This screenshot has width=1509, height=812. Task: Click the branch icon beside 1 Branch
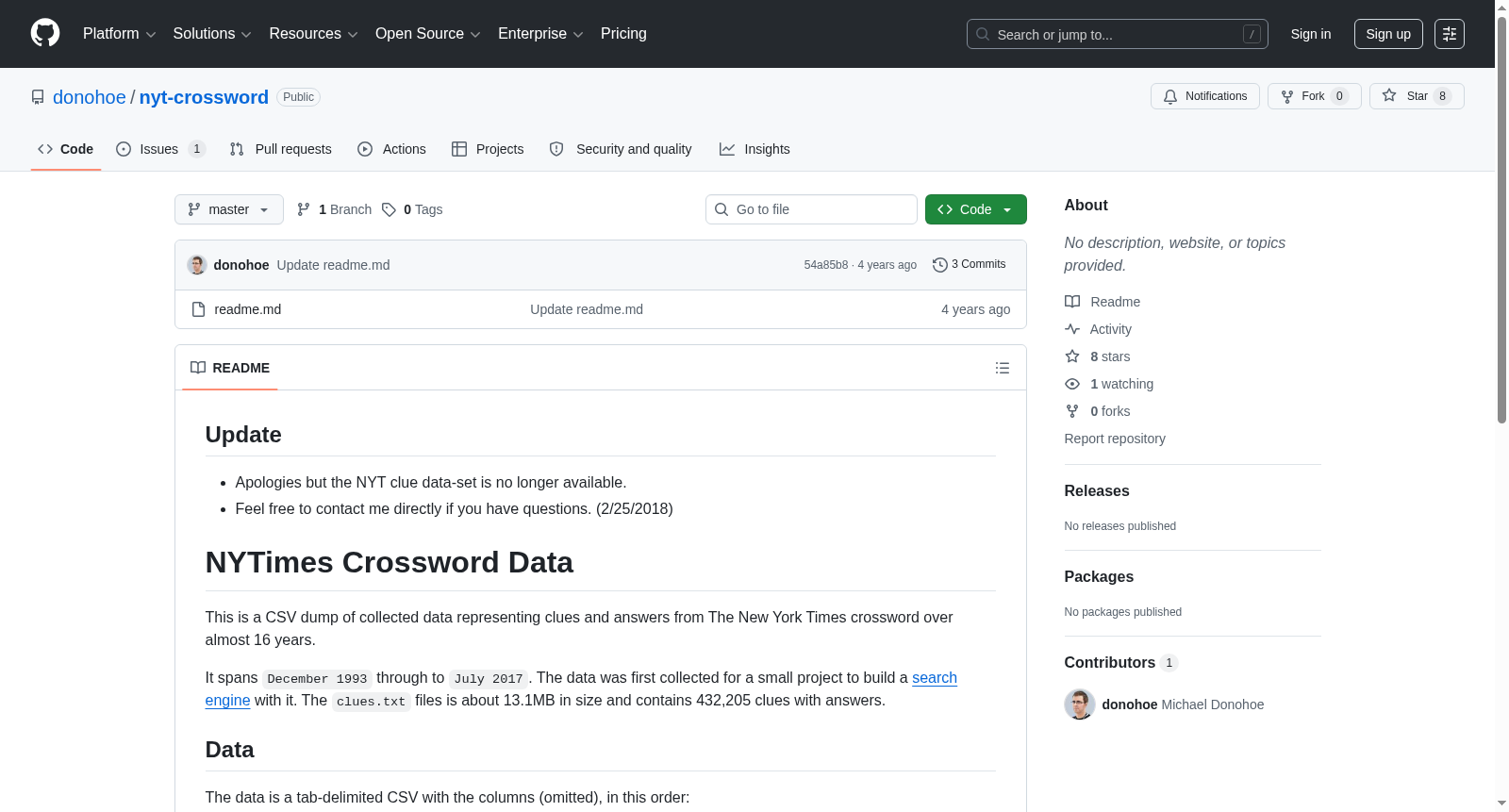[x=304, y=209]
